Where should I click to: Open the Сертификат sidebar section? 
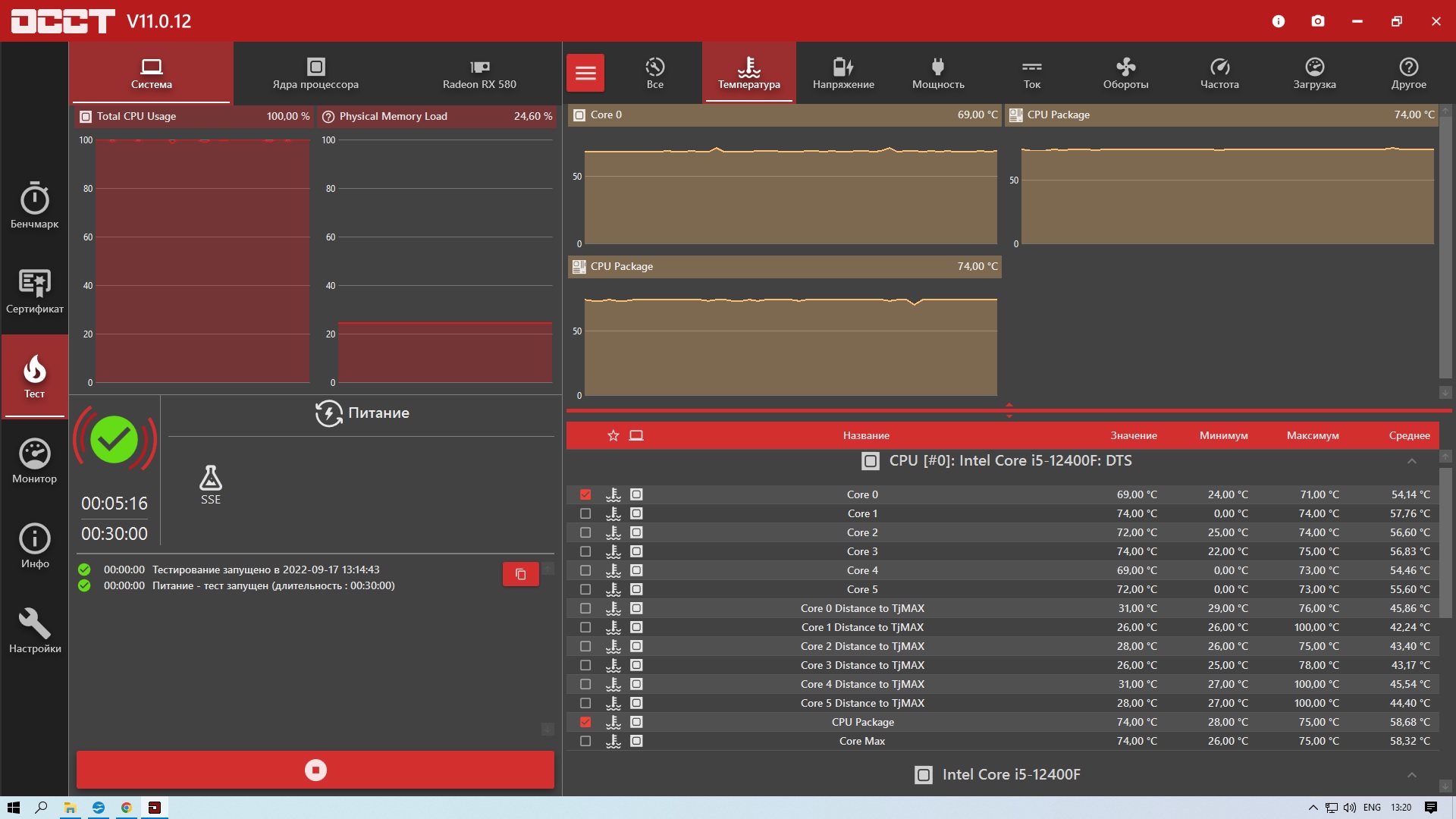(x=34, y=290)
